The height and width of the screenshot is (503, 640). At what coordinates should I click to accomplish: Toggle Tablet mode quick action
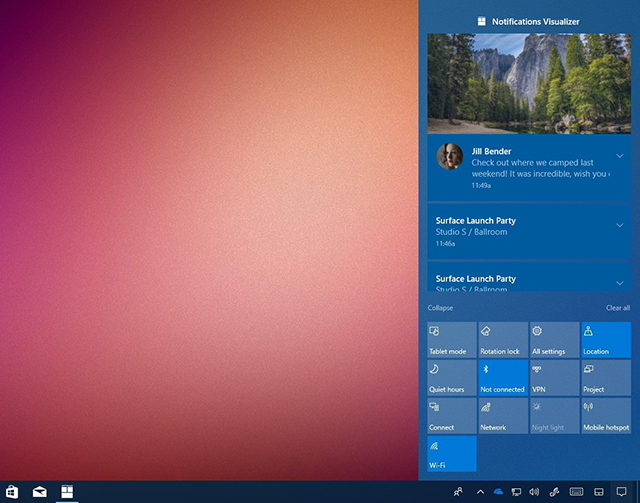pos(452,340)
